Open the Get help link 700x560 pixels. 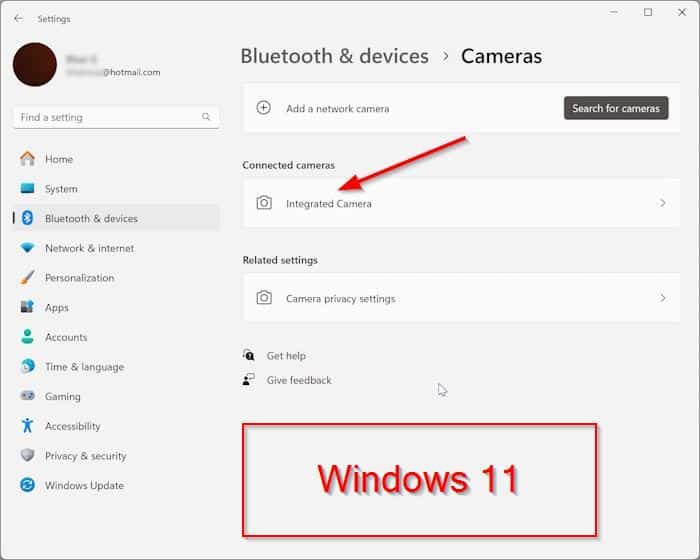286,356
